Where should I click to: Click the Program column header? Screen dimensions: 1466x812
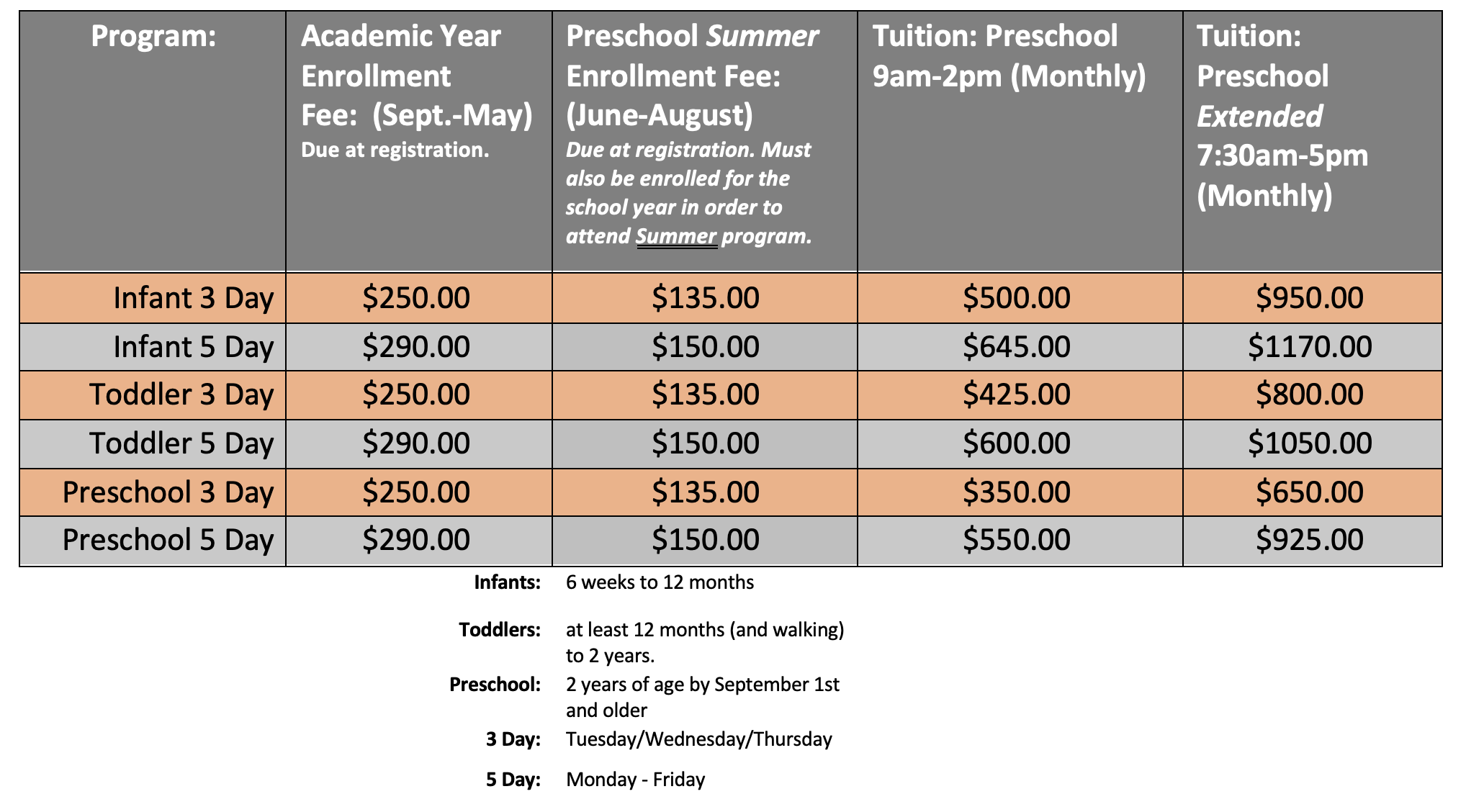point(153,36)
